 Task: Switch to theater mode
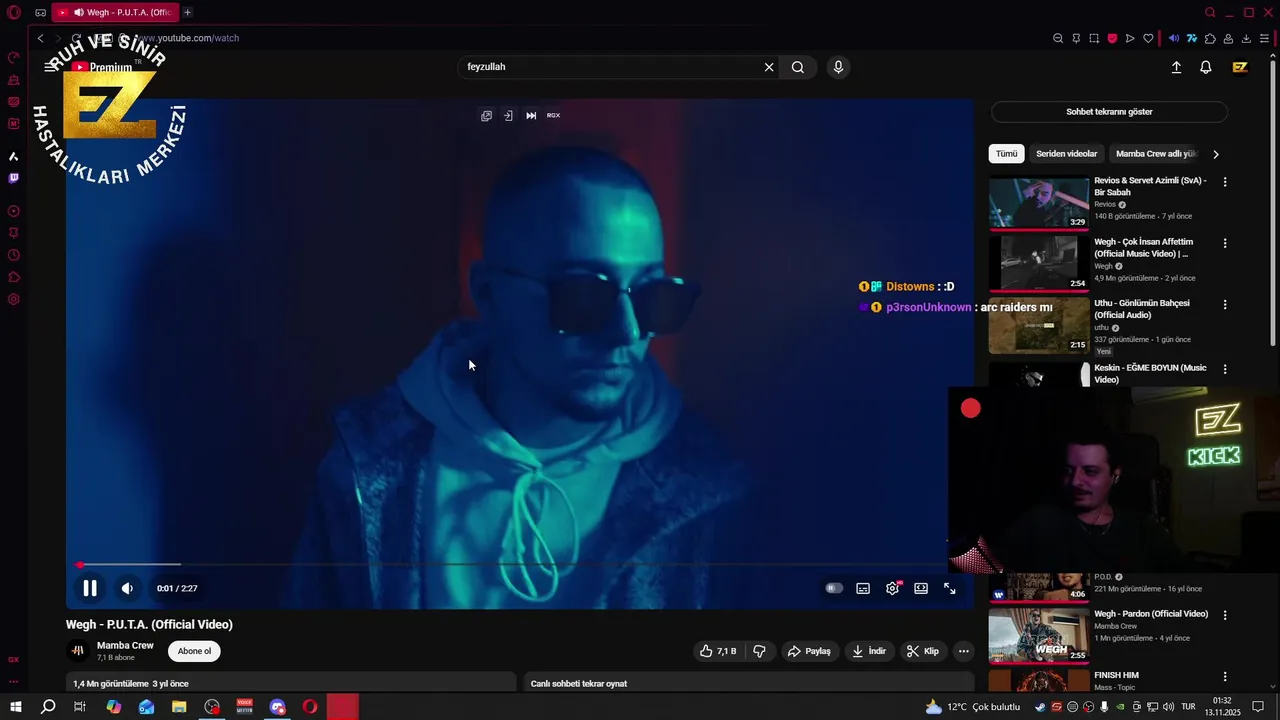(x=921, y=588)
